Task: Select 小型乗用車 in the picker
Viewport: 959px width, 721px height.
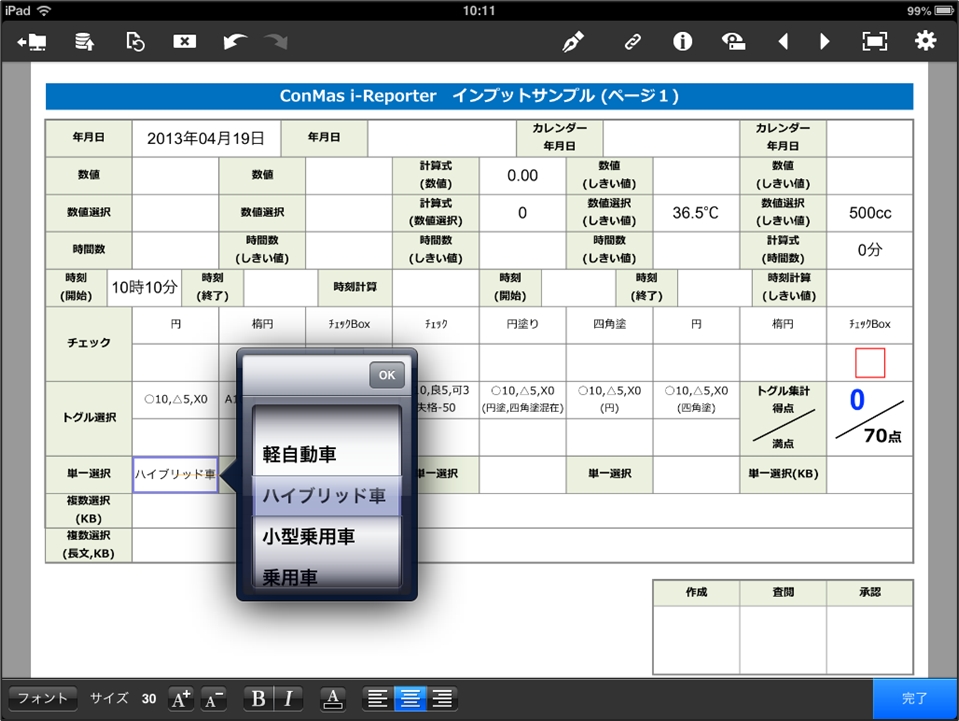Action: pos(308,537)
